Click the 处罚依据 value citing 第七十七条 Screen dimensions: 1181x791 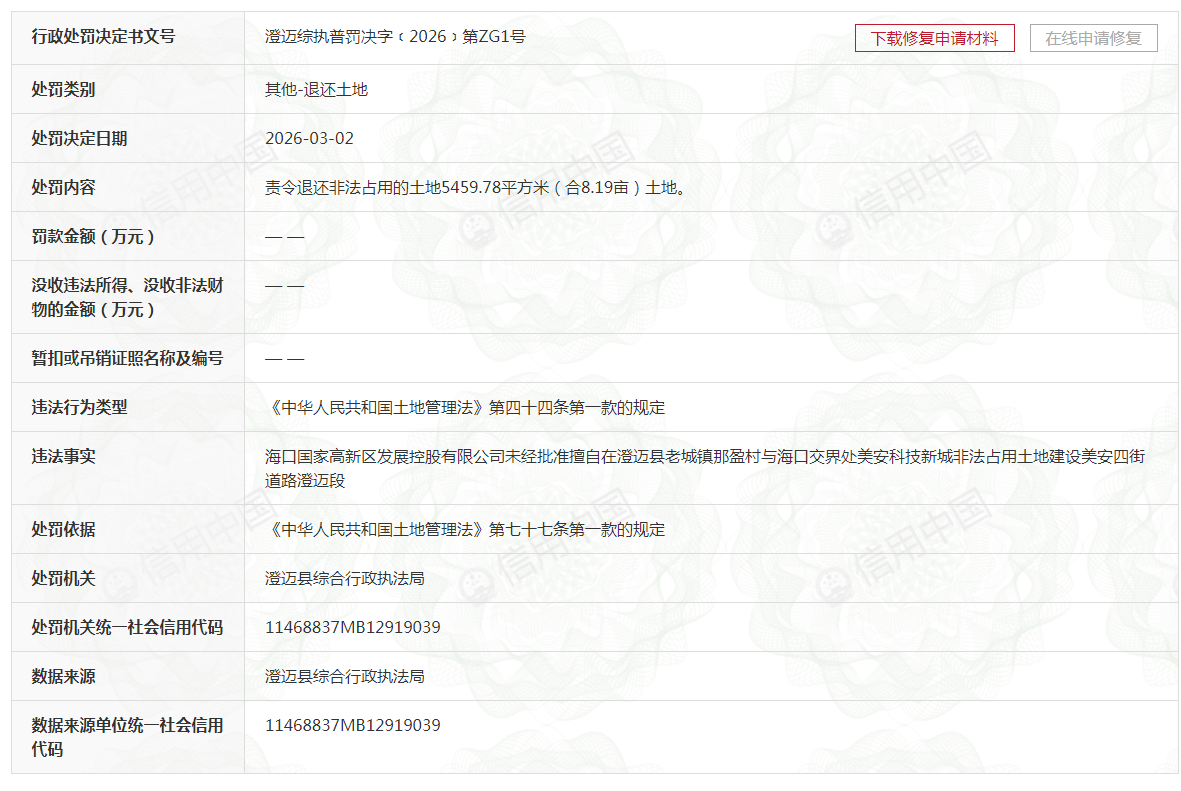coord(465,530)
